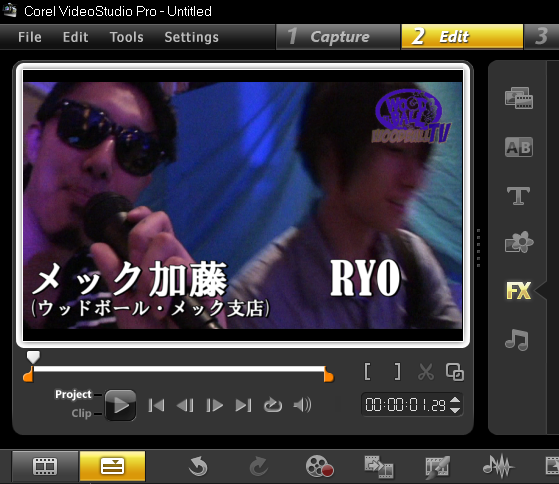Viewport: 559px width, 484px height.
Task: Open the Edit menu
Action: click(75, 37)
